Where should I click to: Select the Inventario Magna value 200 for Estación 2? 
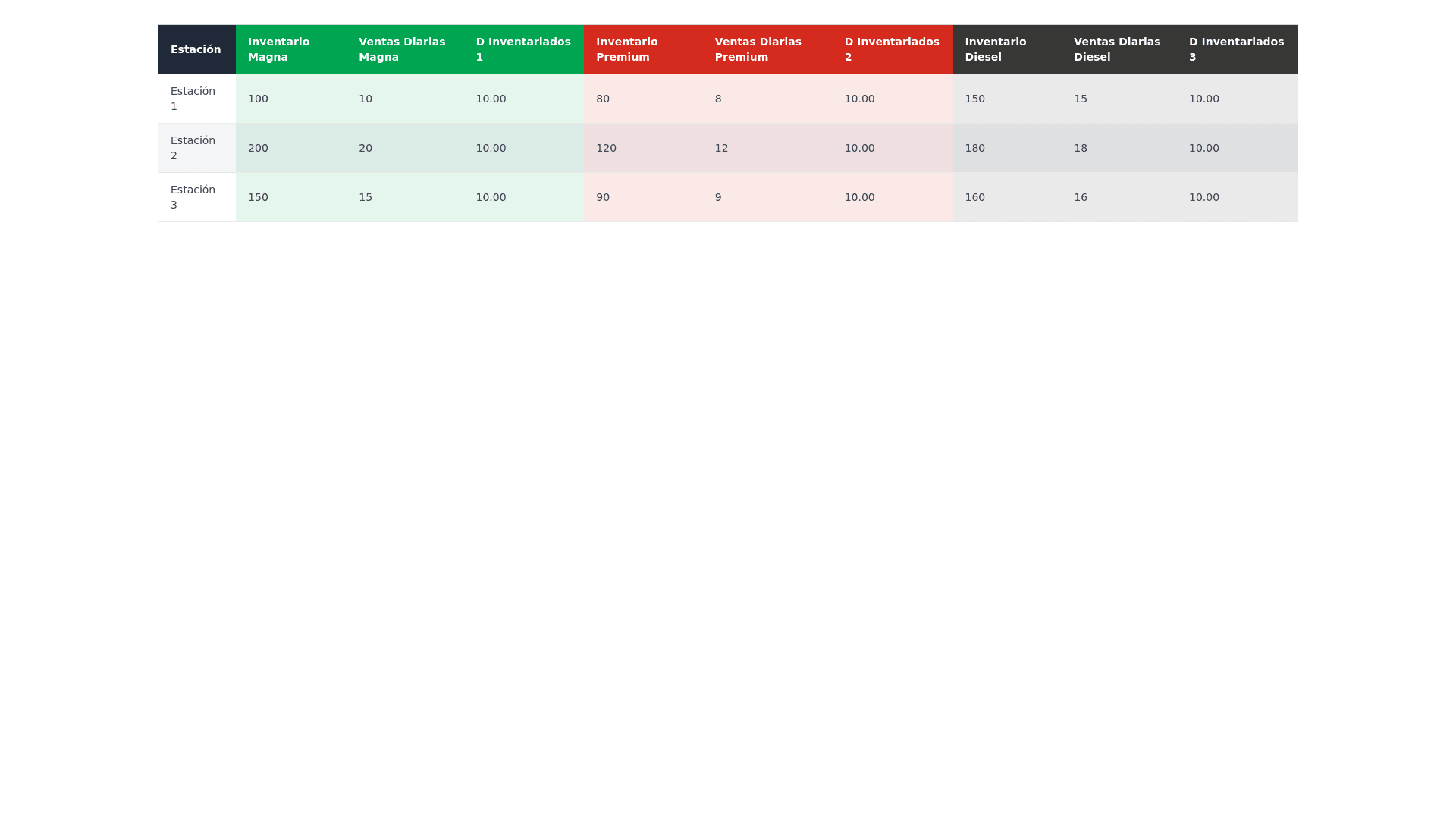258,147
